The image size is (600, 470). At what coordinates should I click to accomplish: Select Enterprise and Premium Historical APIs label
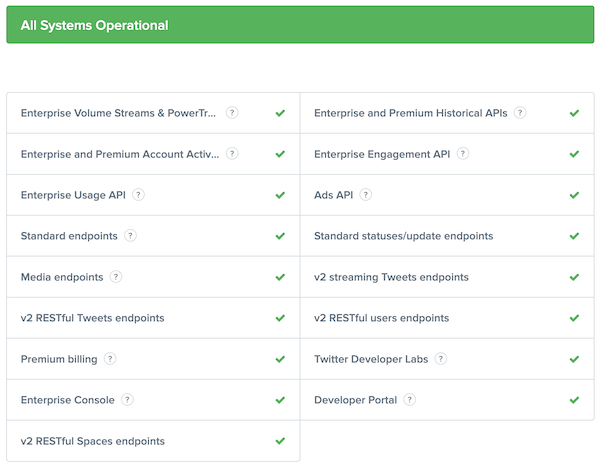[x=411, y=113]
